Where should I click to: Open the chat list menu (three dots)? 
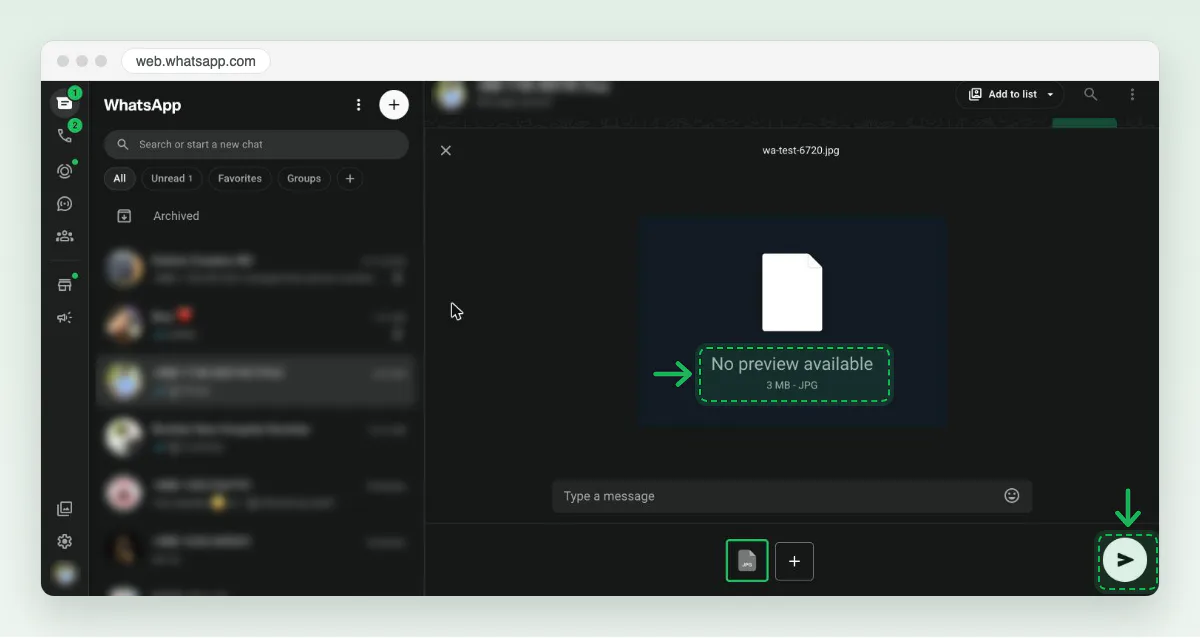pyautogui.click(x=359, y=105)
